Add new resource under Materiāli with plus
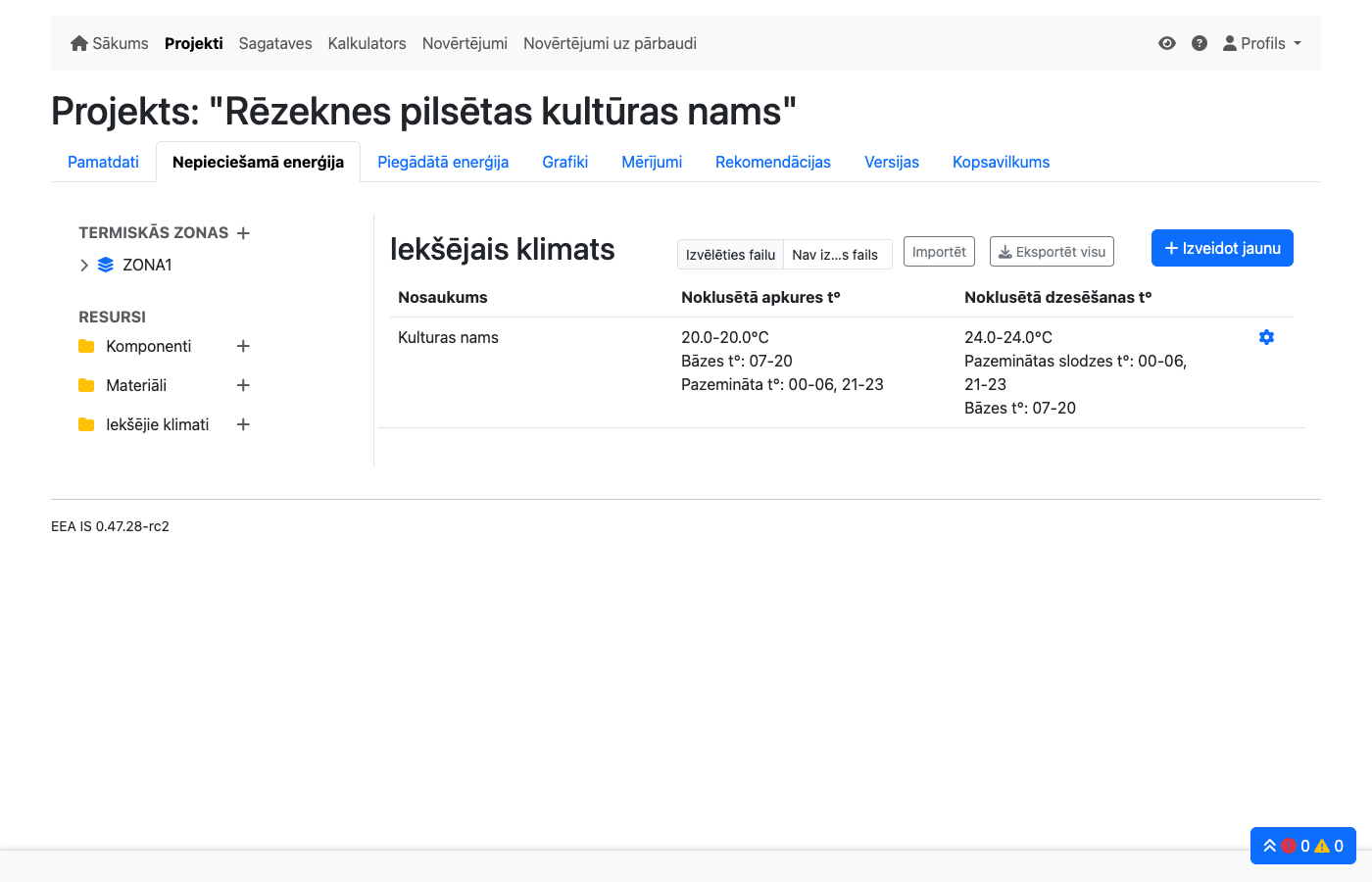 pyautogui.click(x=242, y=385)
